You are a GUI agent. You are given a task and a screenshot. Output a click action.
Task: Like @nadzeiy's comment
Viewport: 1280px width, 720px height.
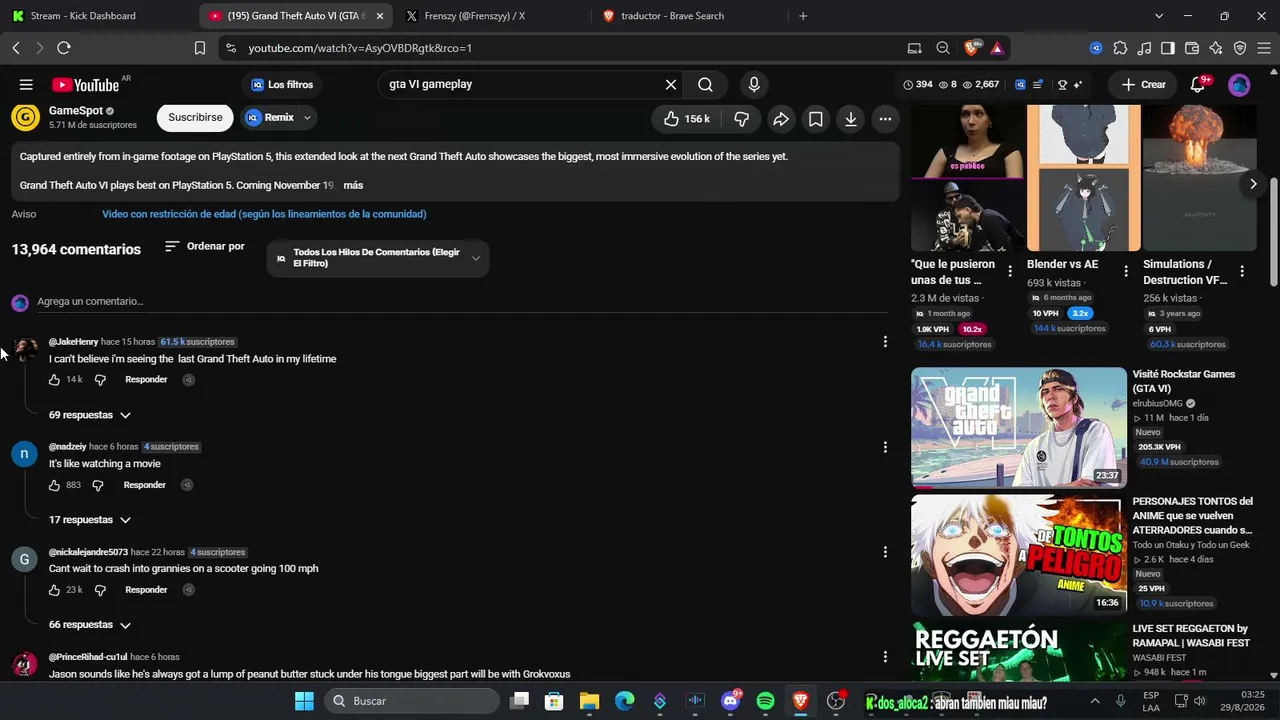[55, 485]
